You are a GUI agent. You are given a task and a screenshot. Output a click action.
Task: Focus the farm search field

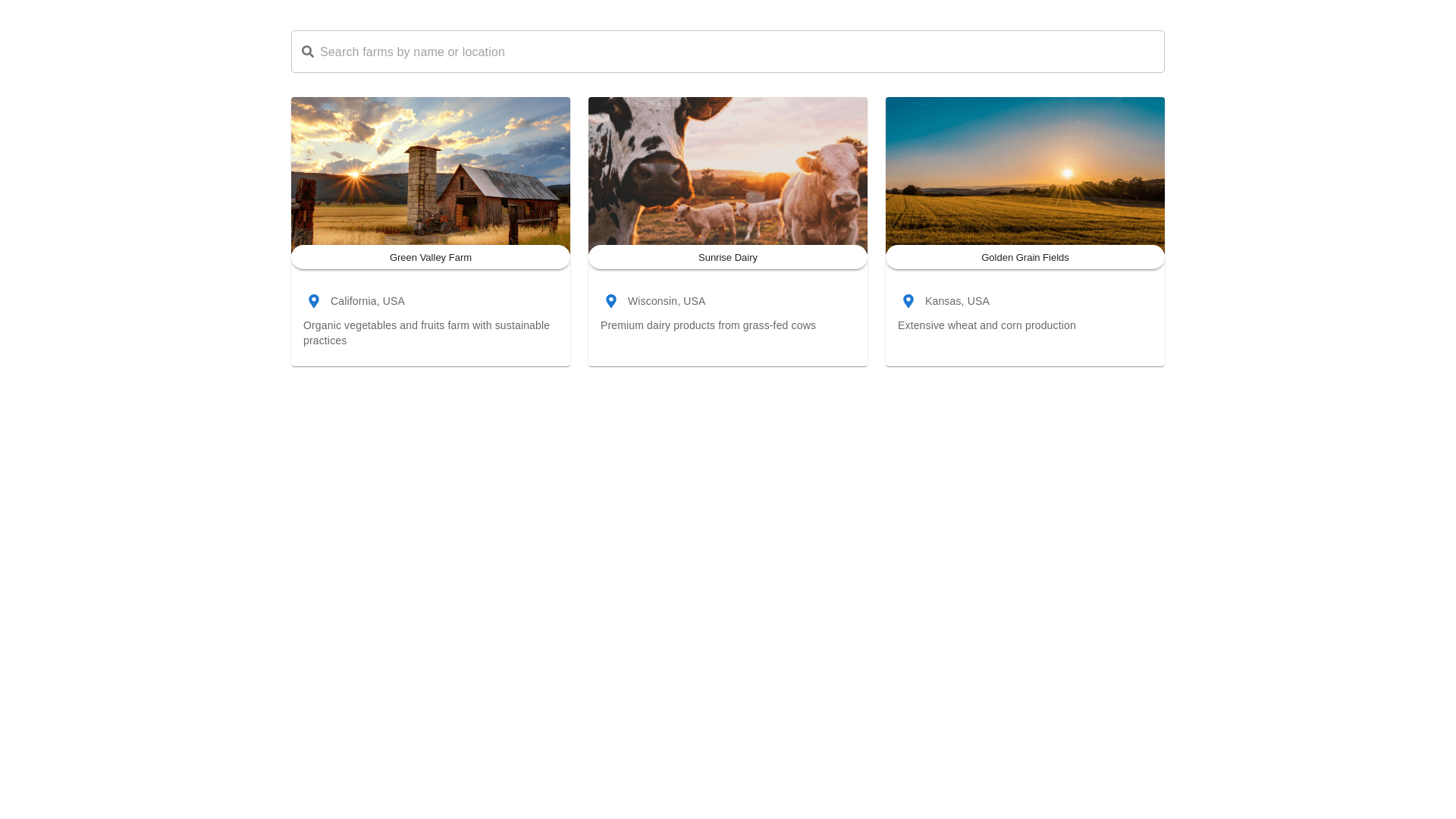728,52
